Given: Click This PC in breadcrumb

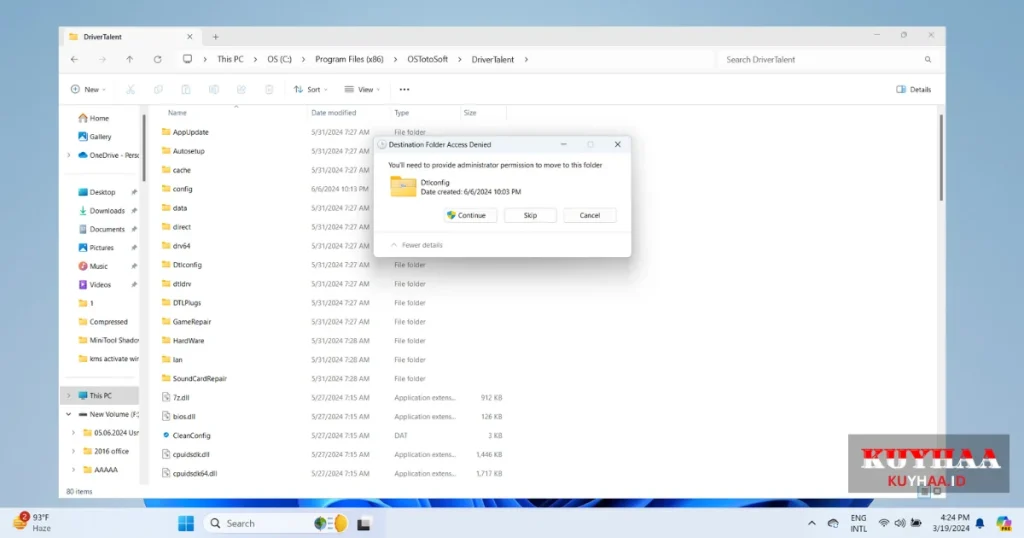Looking at the screenshot, I should [230, 59].
